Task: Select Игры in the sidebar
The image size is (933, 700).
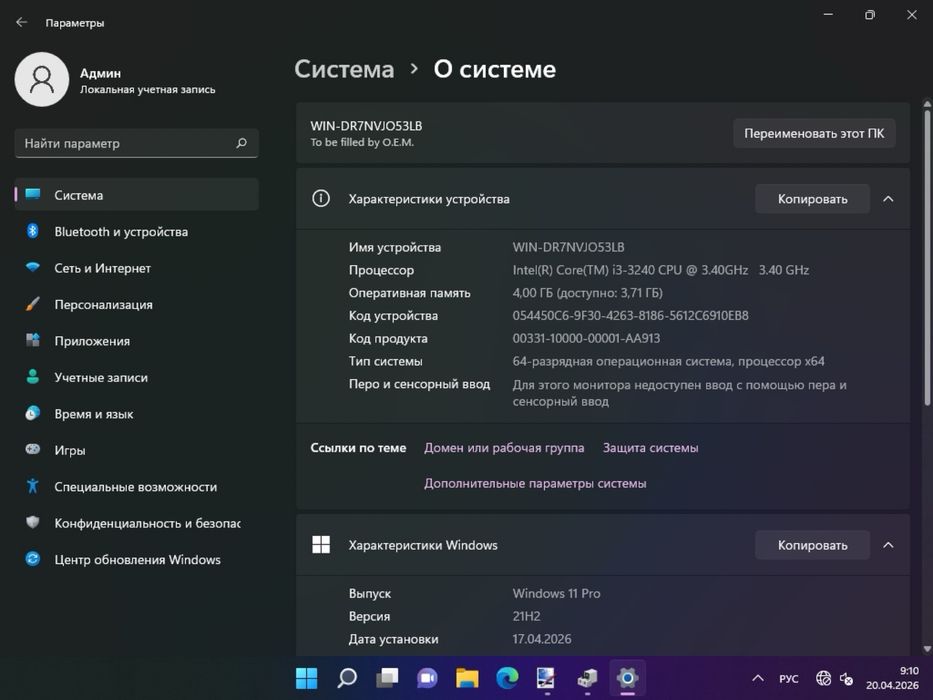Action: 69,451
